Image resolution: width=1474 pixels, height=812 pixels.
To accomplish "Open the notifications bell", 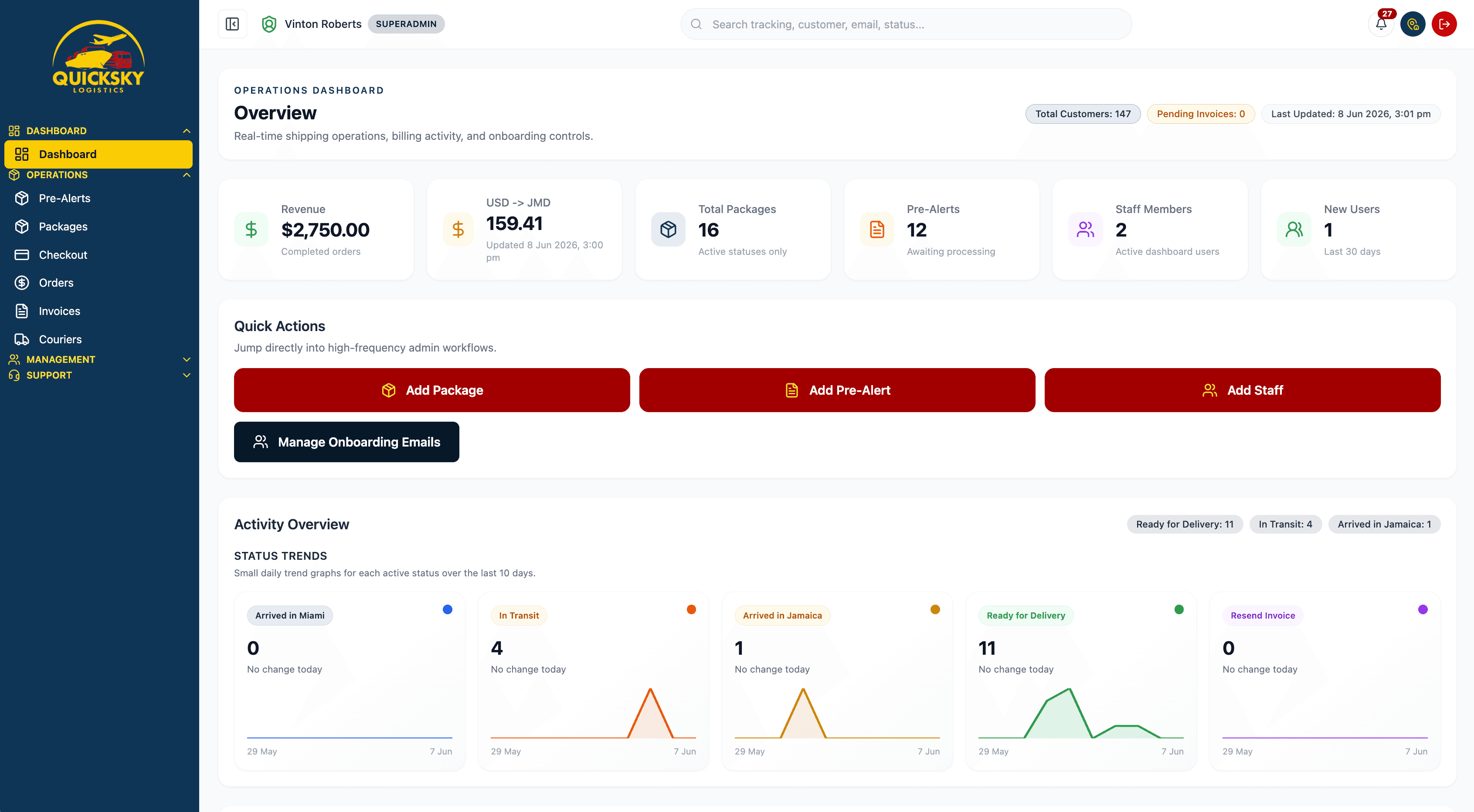I will 1381,24.
